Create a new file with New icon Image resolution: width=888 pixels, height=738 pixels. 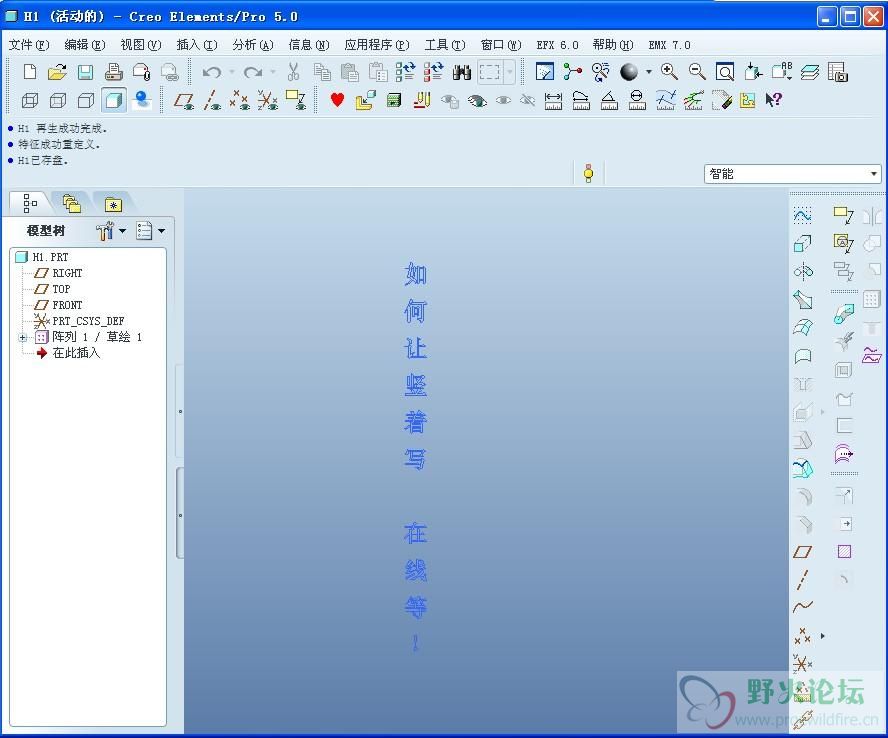coord(29,72)
